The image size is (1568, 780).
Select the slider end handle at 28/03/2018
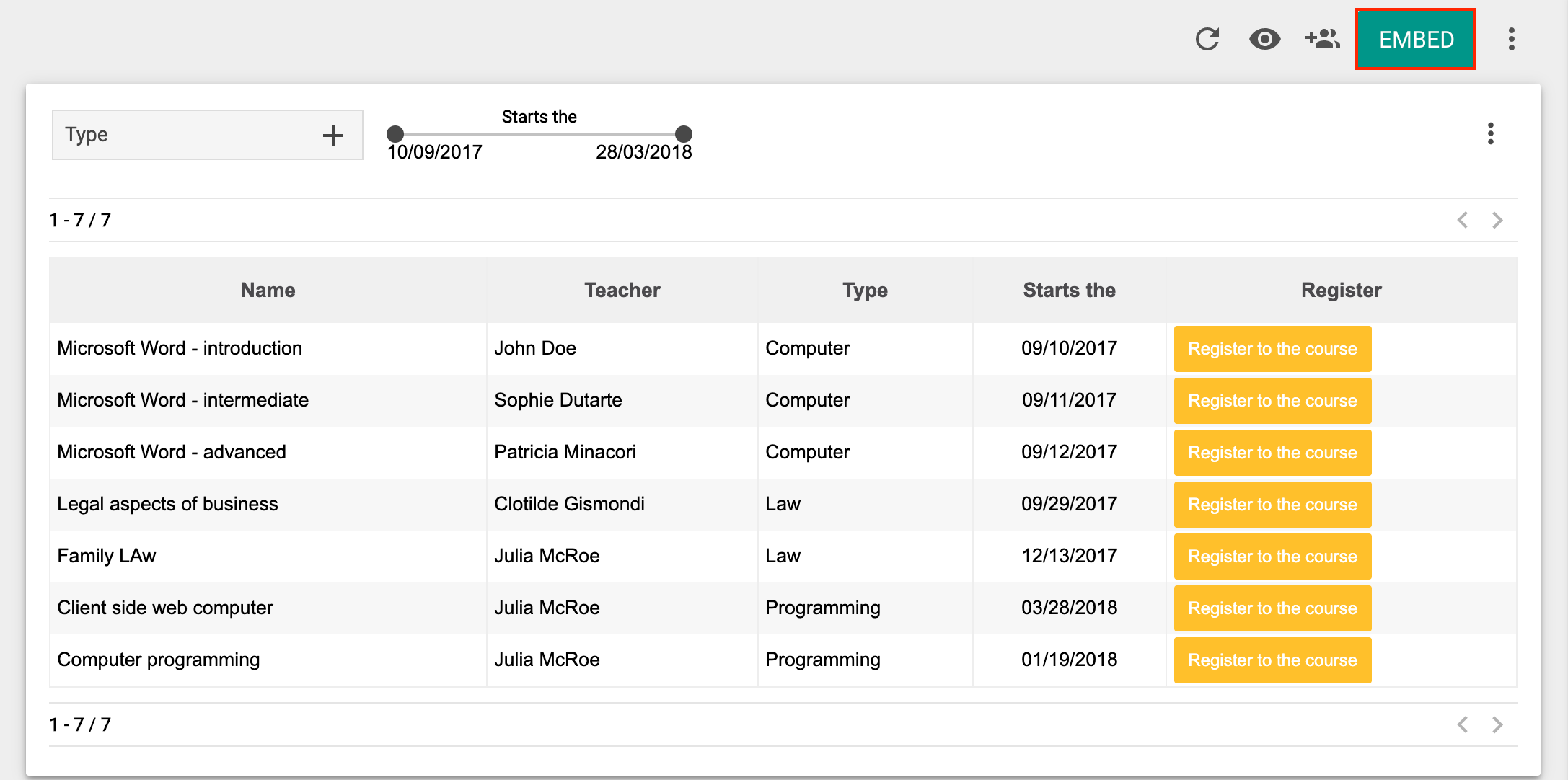tap(684, 134)
